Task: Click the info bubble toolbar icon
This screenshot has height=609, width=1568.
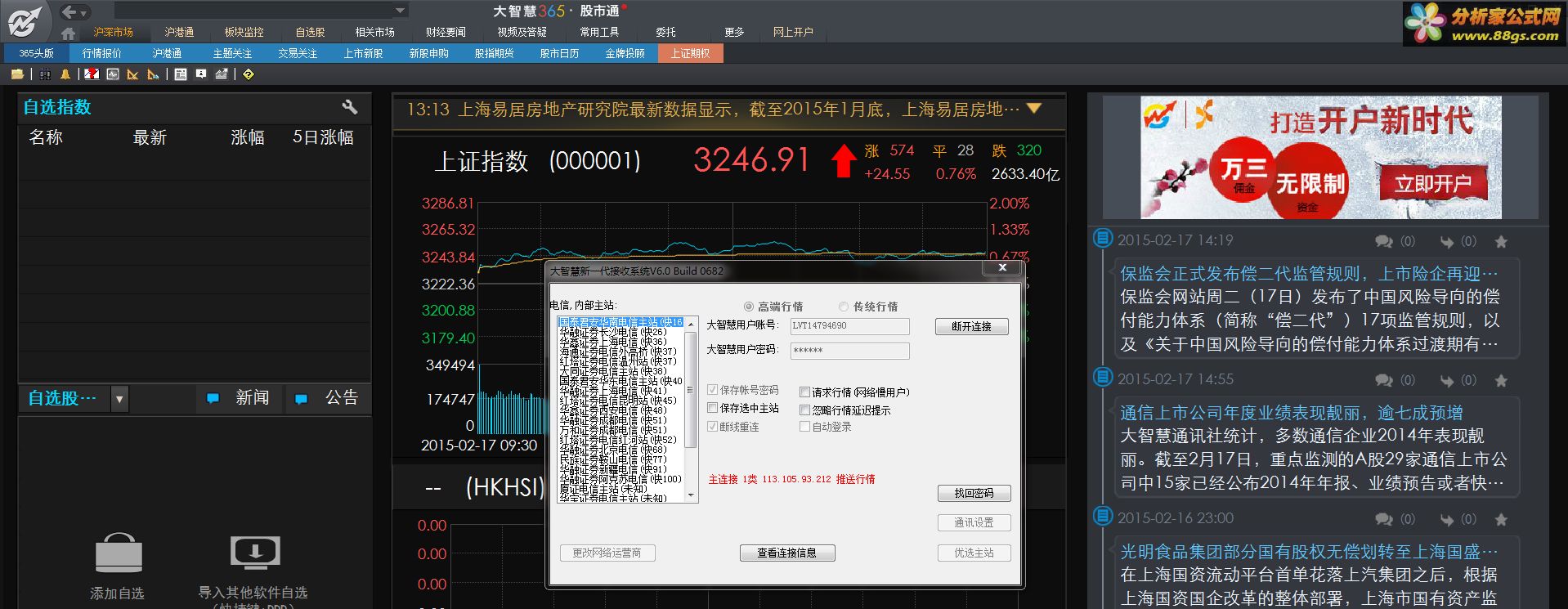Action: click(x=201, y=74)
